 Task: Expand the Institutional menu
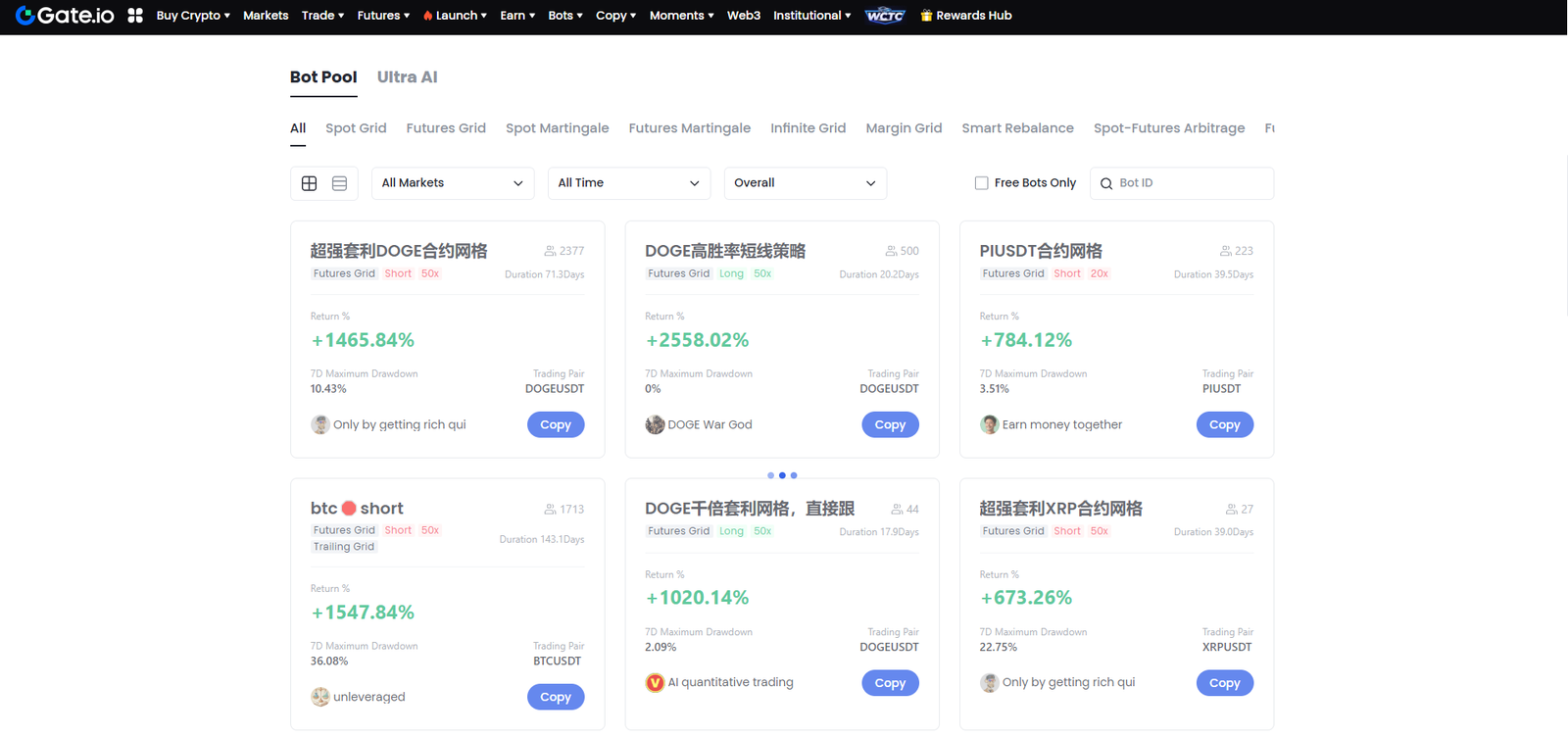click(811, 16)
